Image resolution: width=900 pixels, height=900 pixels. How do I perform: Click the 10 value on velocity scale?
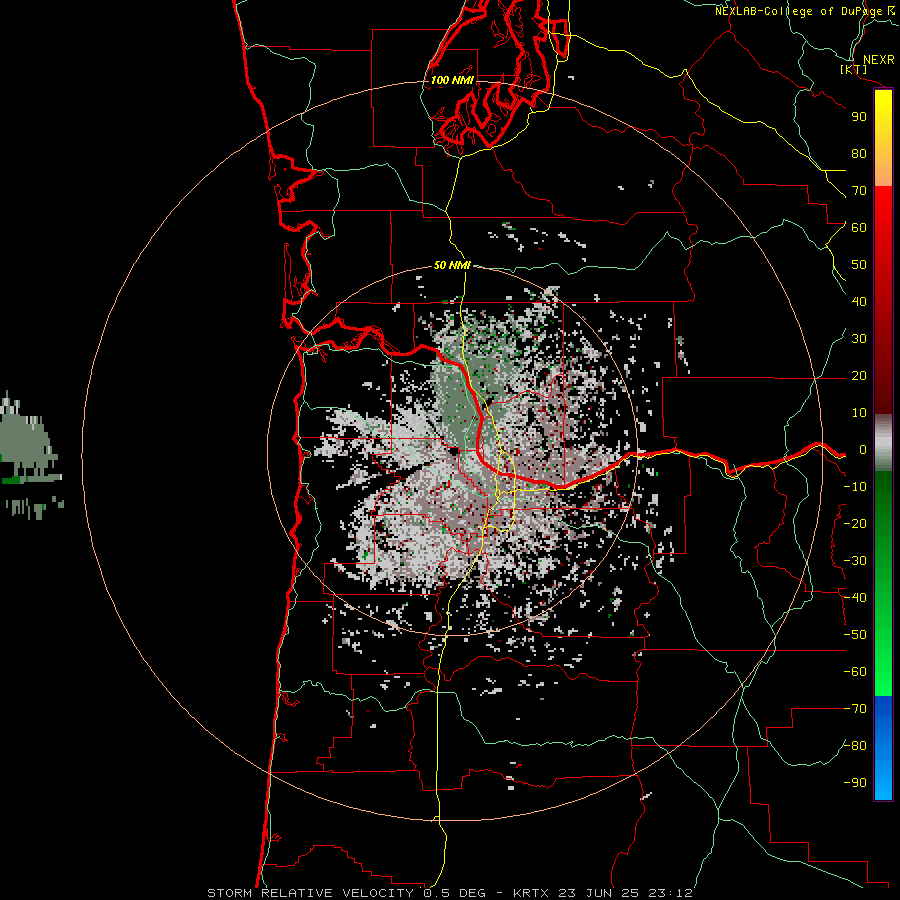pos(859,413)
